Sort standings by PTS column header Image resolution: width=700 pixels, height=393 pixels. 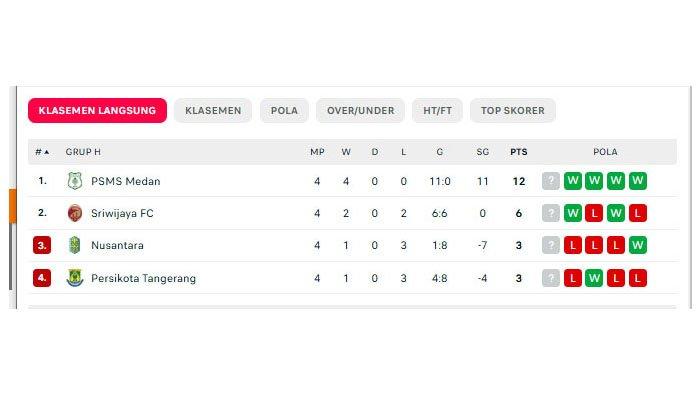(518, 152)
